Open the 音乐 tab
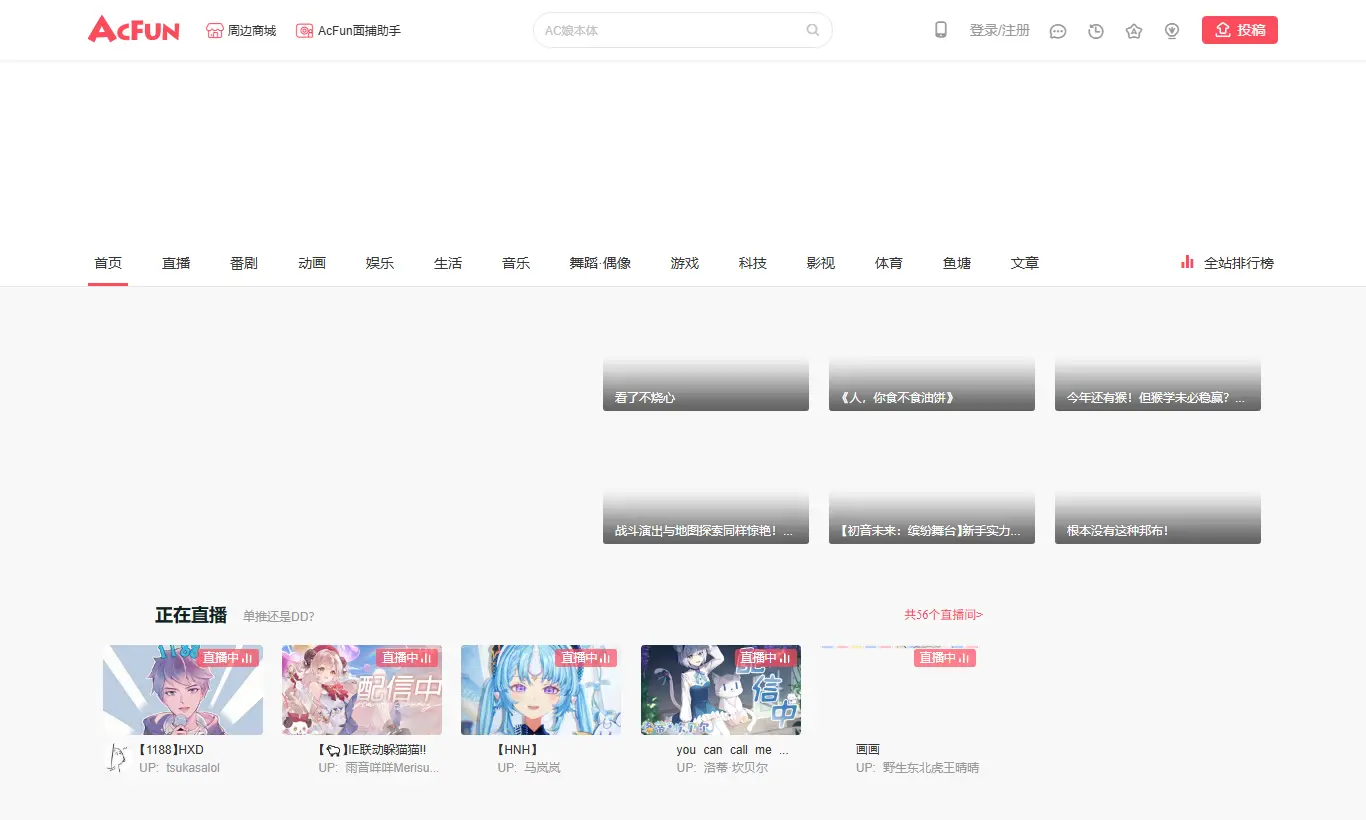The width and height of the screenshot is (1366, 820). 516,263
